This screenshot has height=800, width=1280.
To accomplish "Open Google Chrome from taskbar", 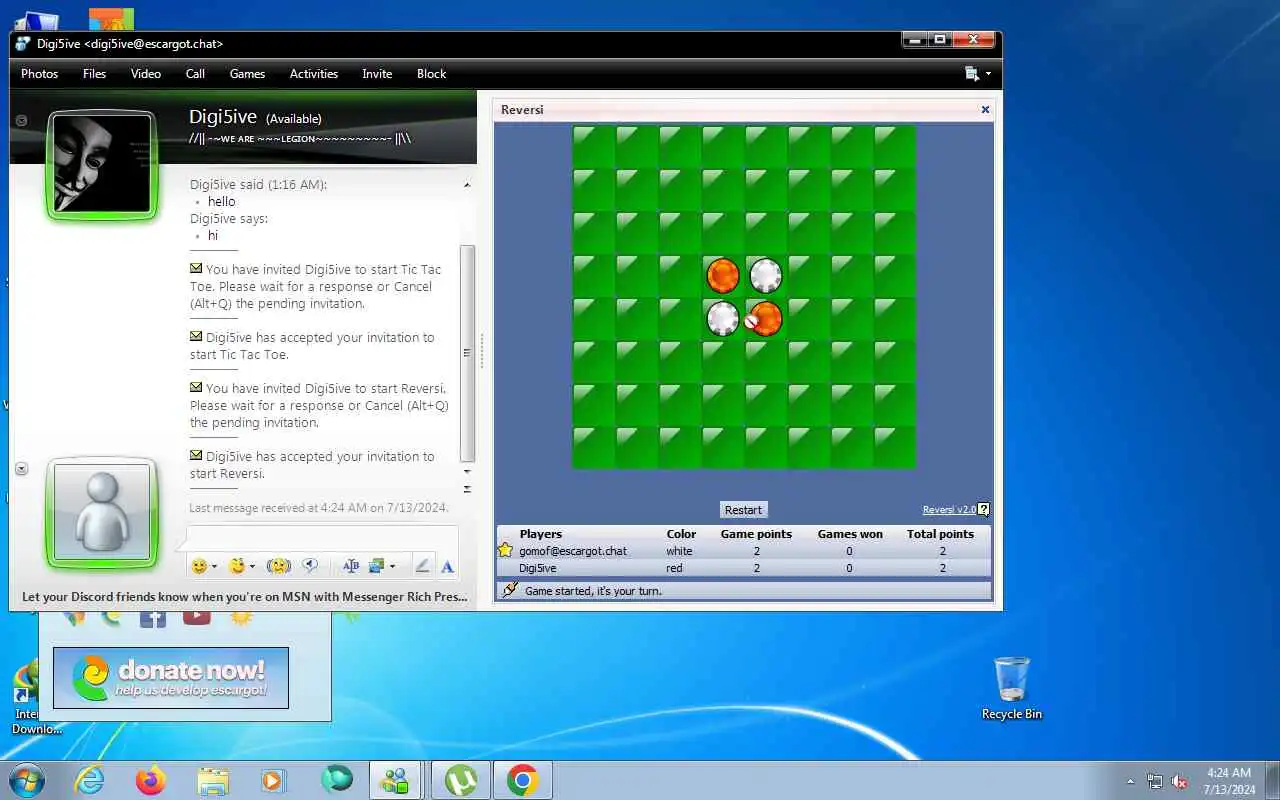I will tap(523, 780).
